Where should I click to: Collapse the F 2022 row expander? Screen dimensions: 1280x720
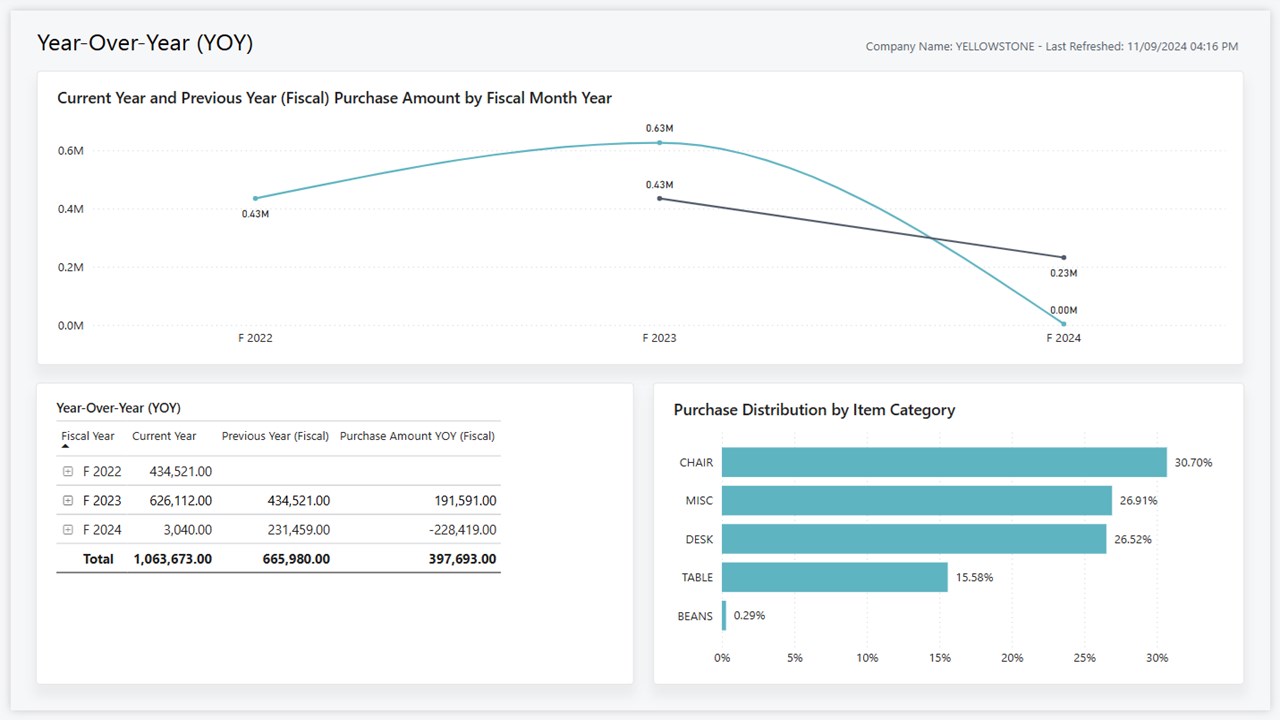coord(68,471)
